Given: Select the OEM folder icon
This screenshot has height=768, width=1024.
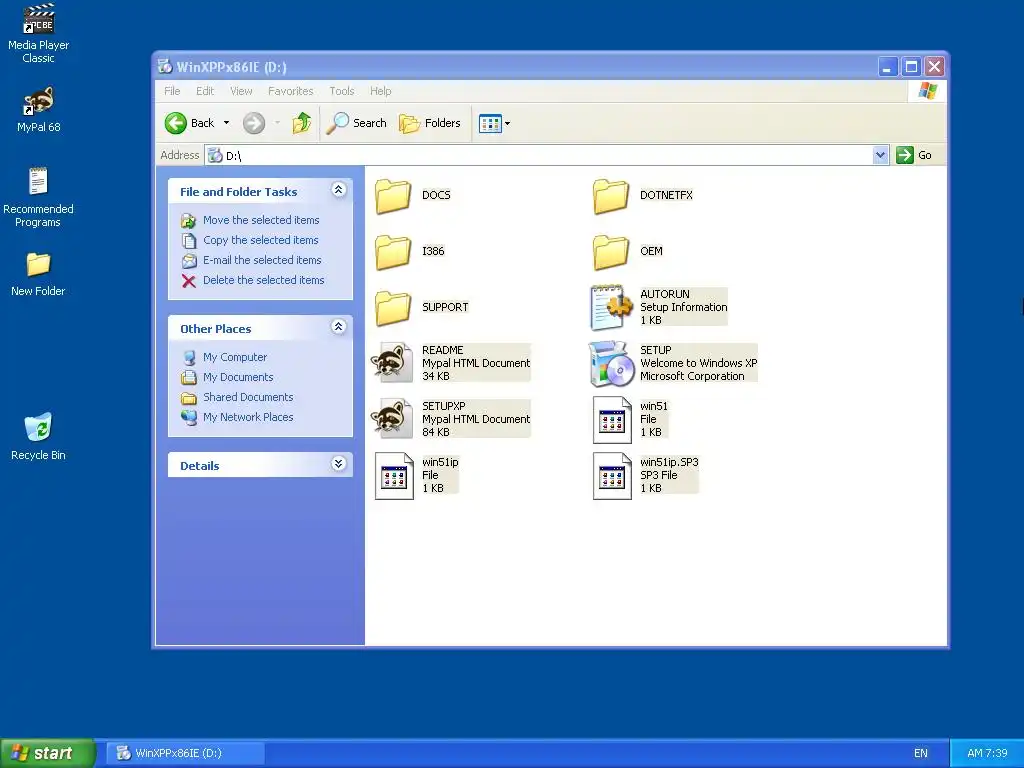Looking at the screenshot, I should (x=611, y=252).
